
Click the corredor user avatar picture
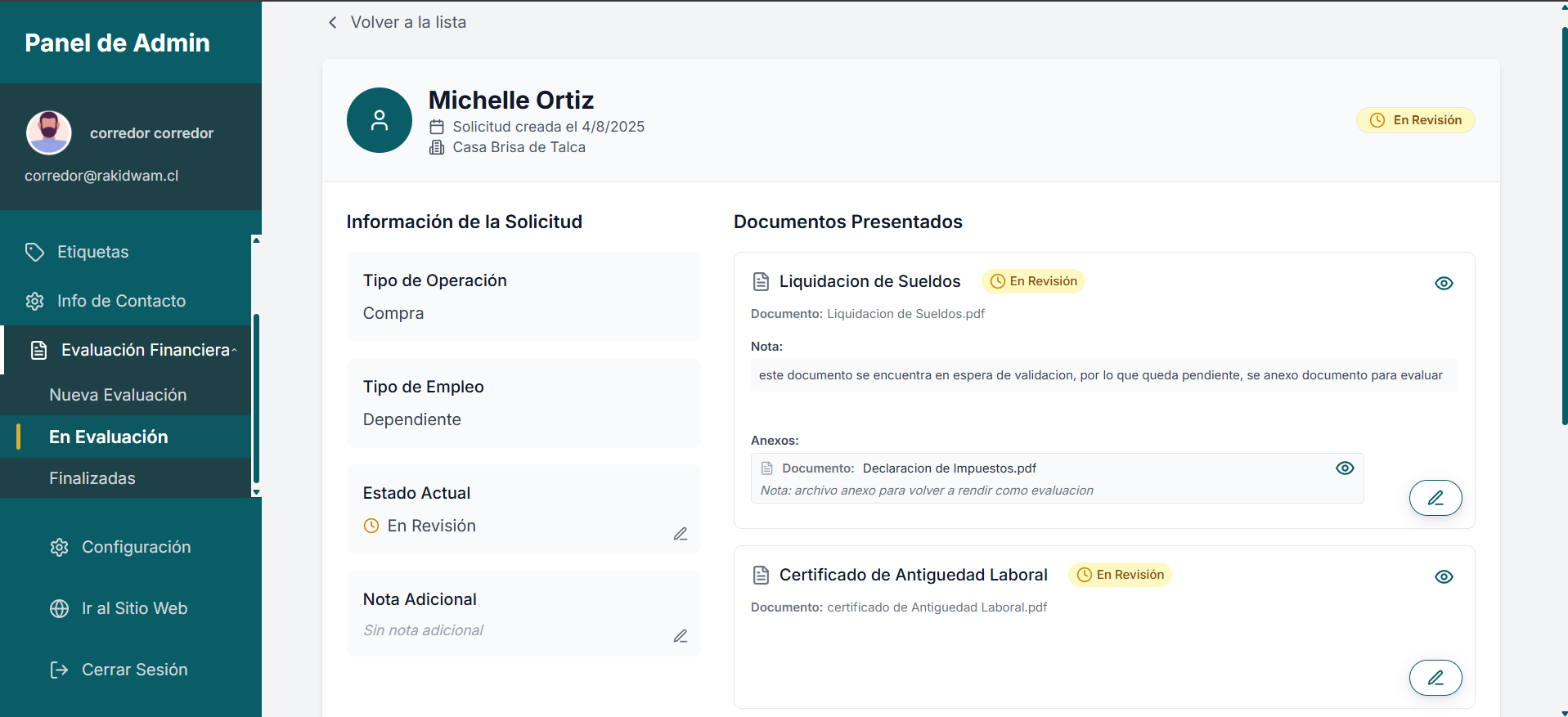click(x=49, y=132)
